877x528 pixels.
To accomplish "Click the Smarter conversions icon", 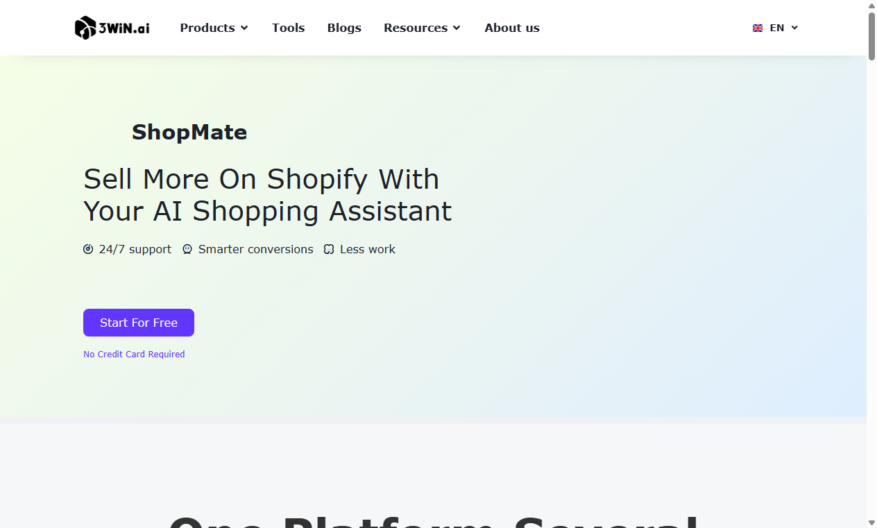I will click(187, 249).
